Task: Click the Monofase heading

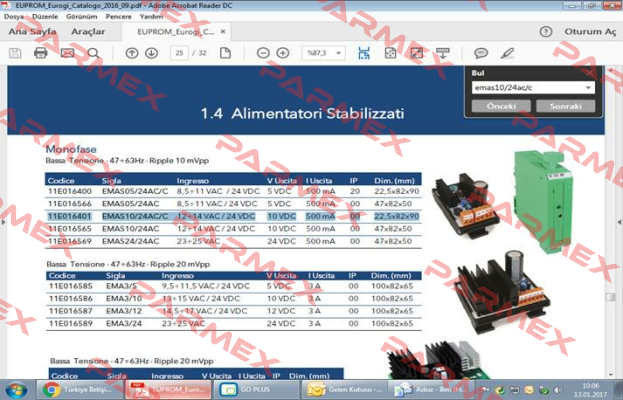Action: pos(71,149)
